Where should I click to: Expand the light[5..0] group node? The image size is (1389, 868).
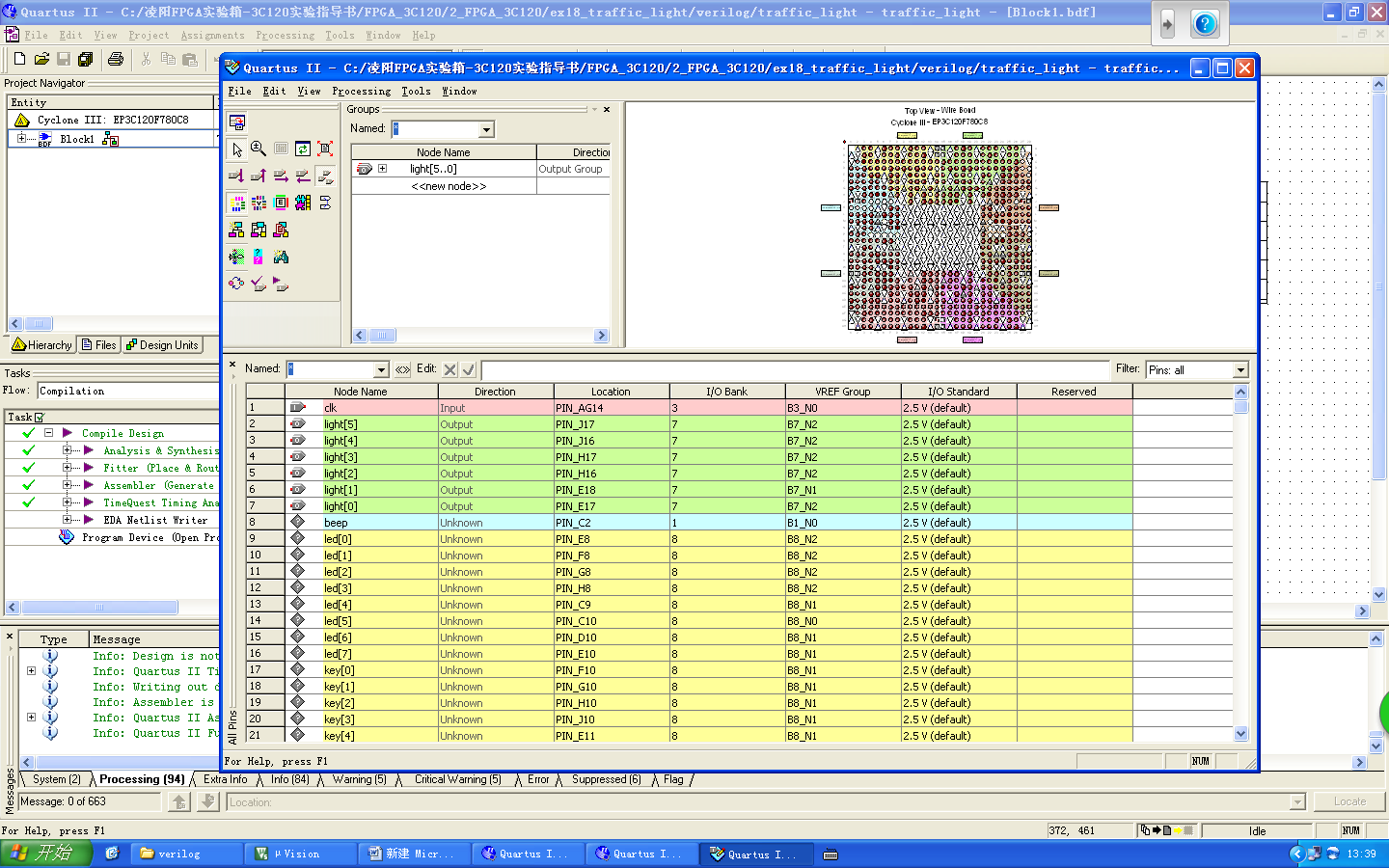pos(383,169)
